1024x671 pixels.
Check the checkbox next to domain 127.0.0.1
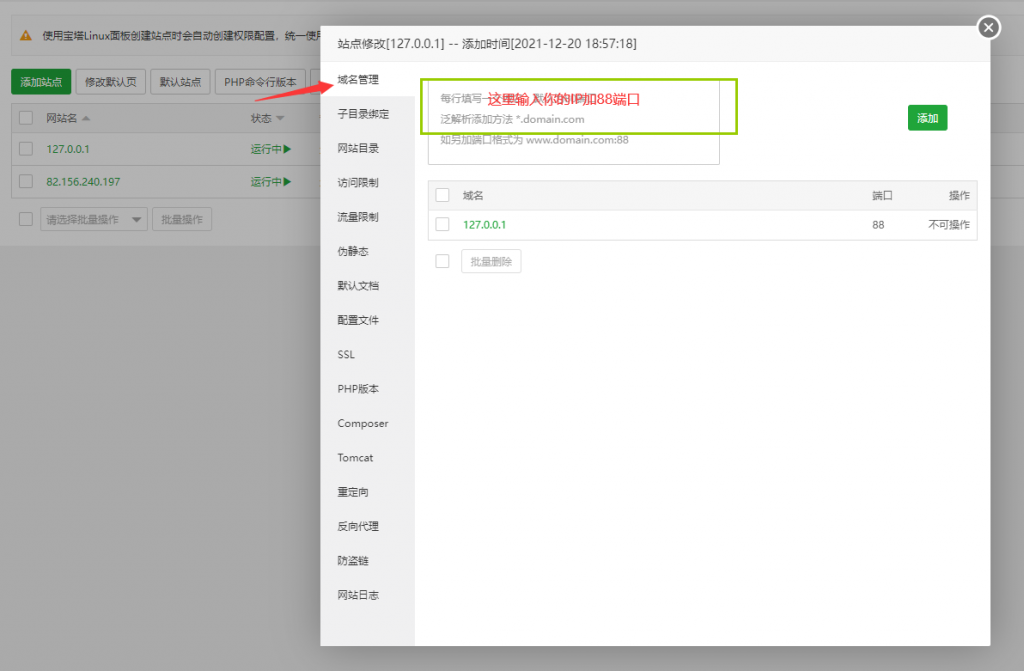click(442, 224)
